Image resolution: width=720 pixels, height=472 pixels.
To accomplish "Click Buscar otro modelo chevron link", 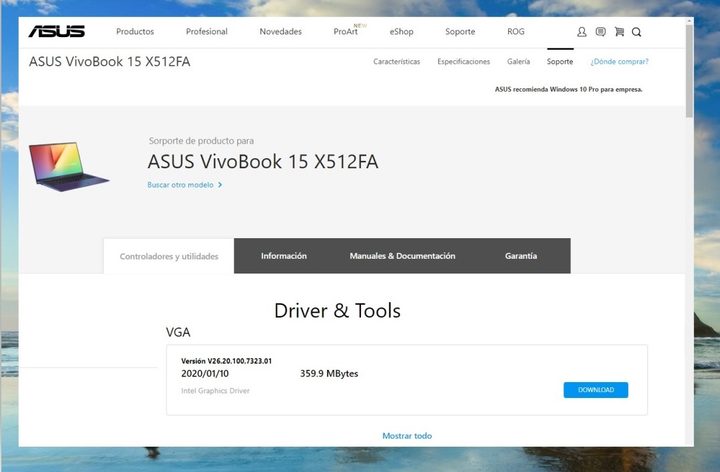I will pos(185,185).
